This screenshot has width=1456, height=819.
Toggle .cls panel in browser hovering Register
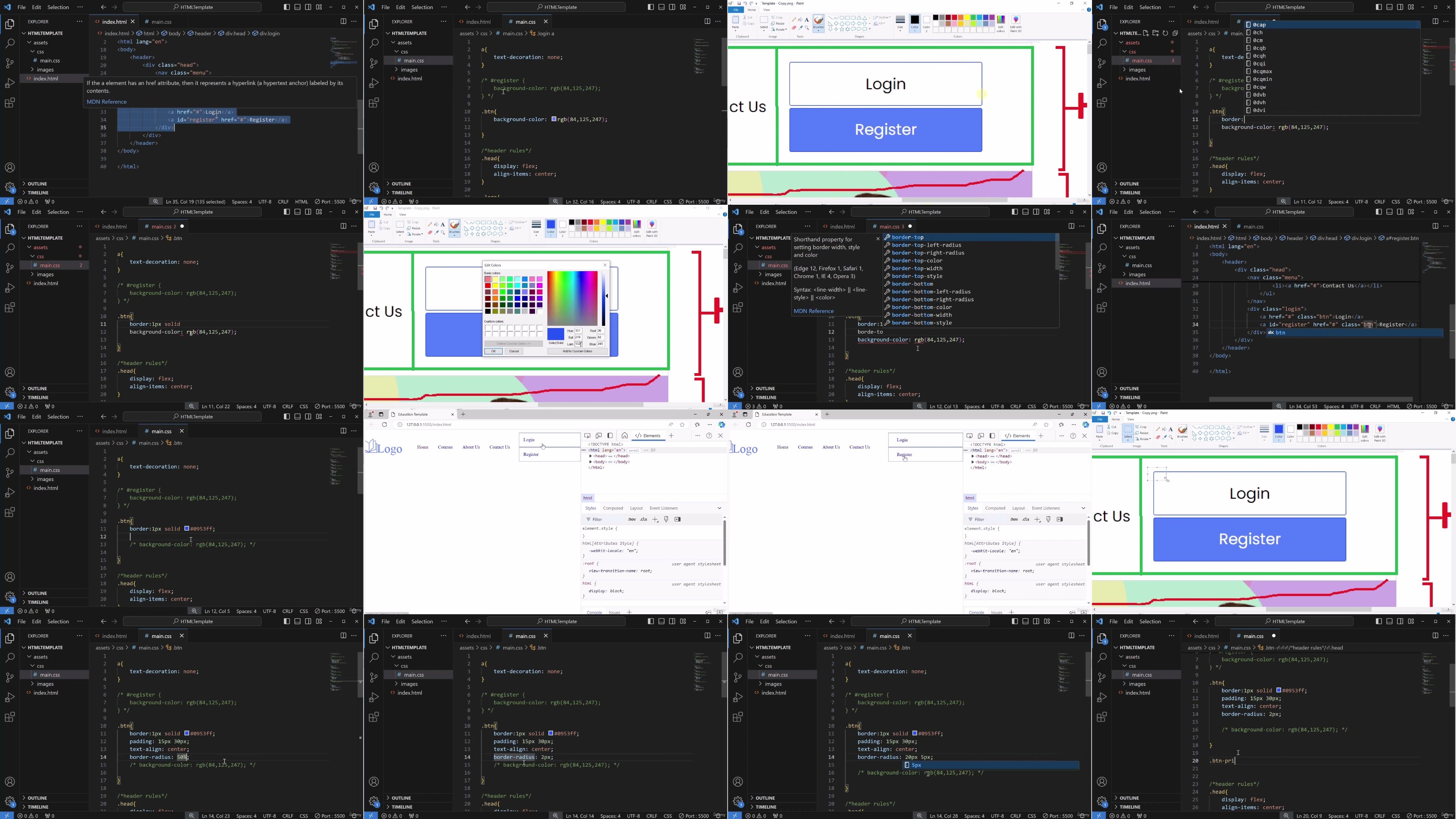[x=1025, y=520]
